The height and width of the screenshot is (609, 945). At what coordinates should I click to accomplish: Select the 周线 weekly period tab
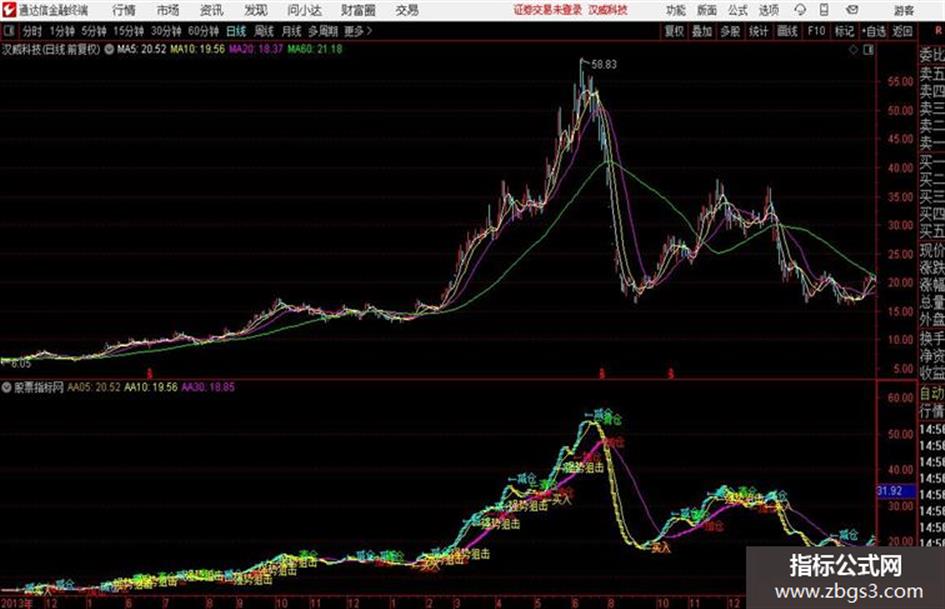[264, 31]
